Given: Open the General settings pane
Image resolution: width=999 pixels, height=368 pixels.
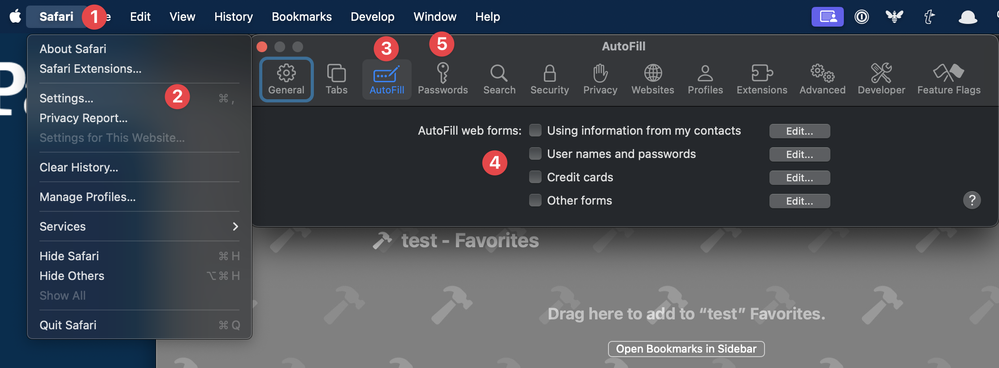Looking at the screenshot, I should coord(286,79).
